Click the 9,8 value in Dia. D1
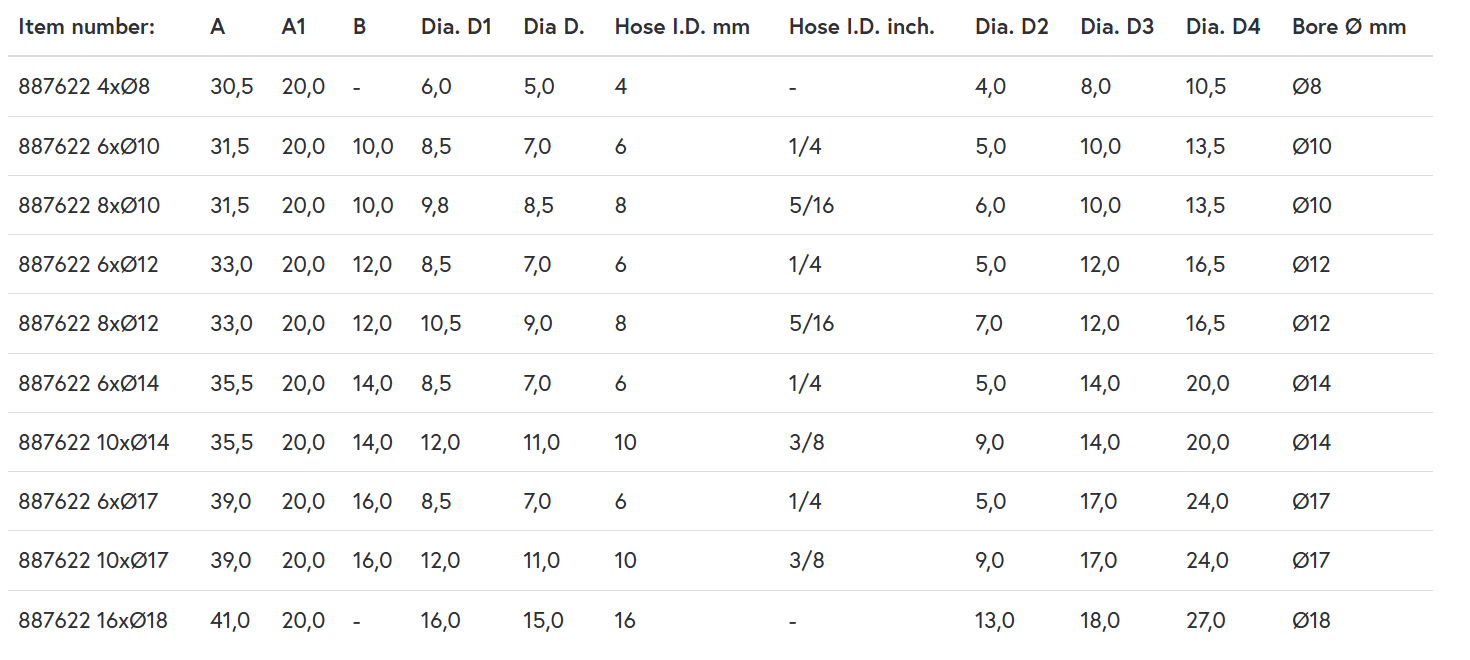This screenshot has height=660, width=1470. [x=436, y=206]
